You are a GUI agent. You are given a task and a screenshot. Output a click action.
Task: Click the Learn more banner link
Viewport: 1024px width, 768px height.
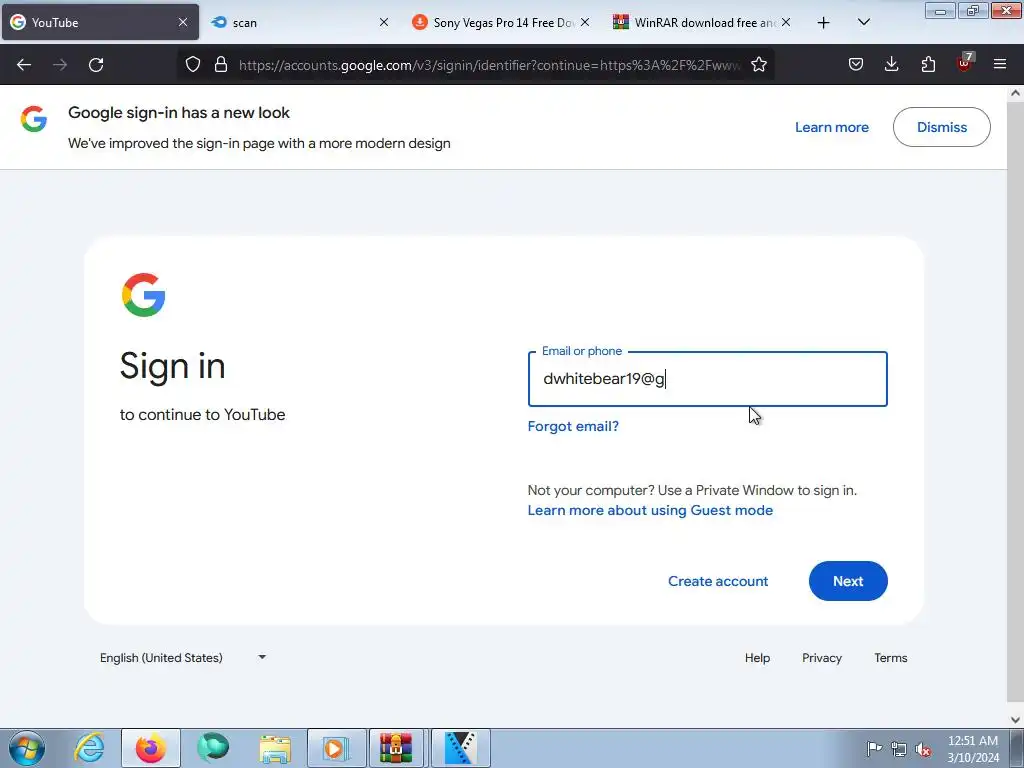pyautogui.click(x=831, y=127)
